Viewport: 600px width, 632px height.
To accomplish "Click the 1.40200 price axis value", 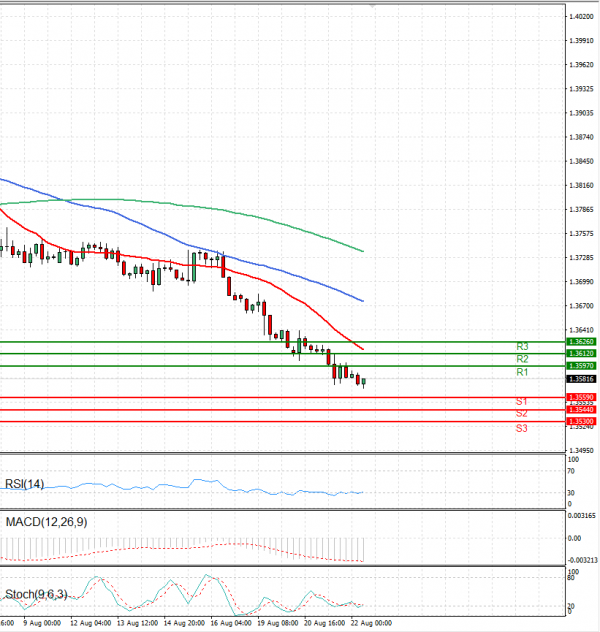I will click(x=581, y=17).
